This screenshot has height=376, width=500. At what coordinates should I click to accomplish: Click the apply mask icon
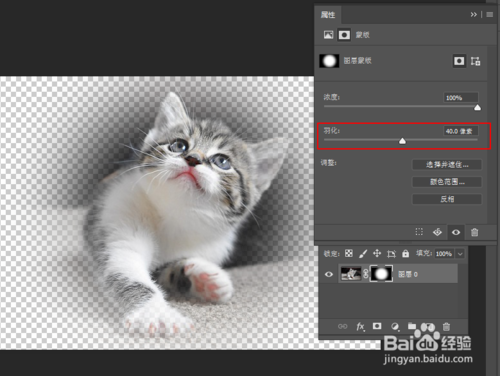(x=437, y=232)
